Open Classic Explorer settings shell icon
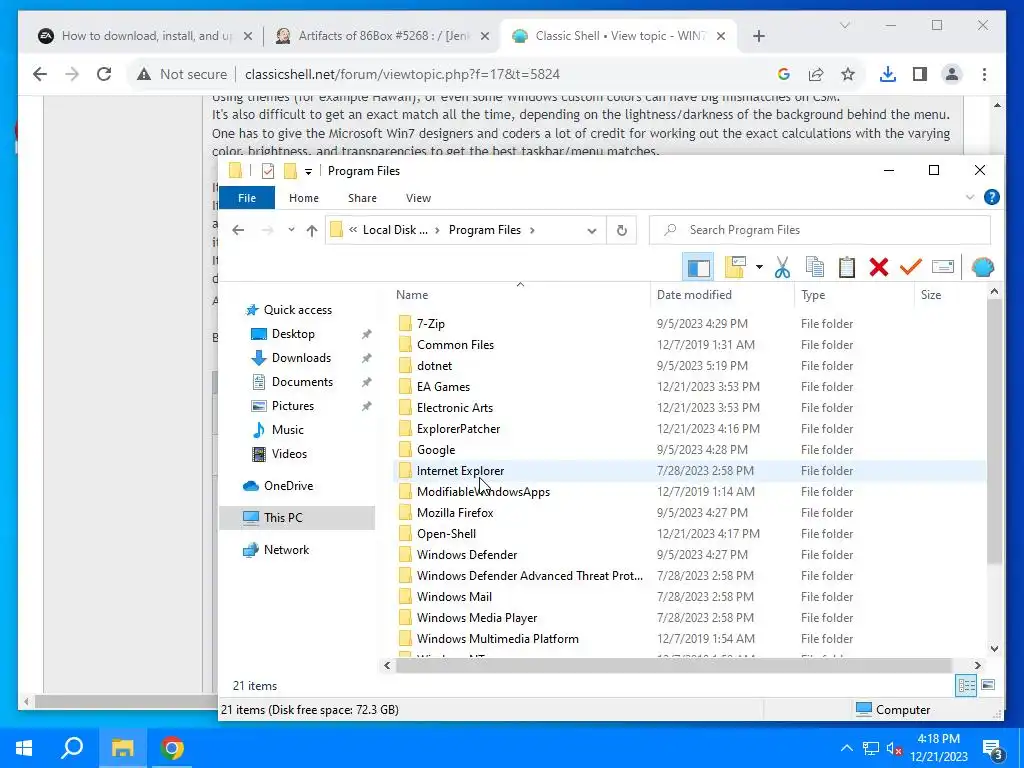The image size is (1024, 768). pyautogui.click(x=982, y=267)
